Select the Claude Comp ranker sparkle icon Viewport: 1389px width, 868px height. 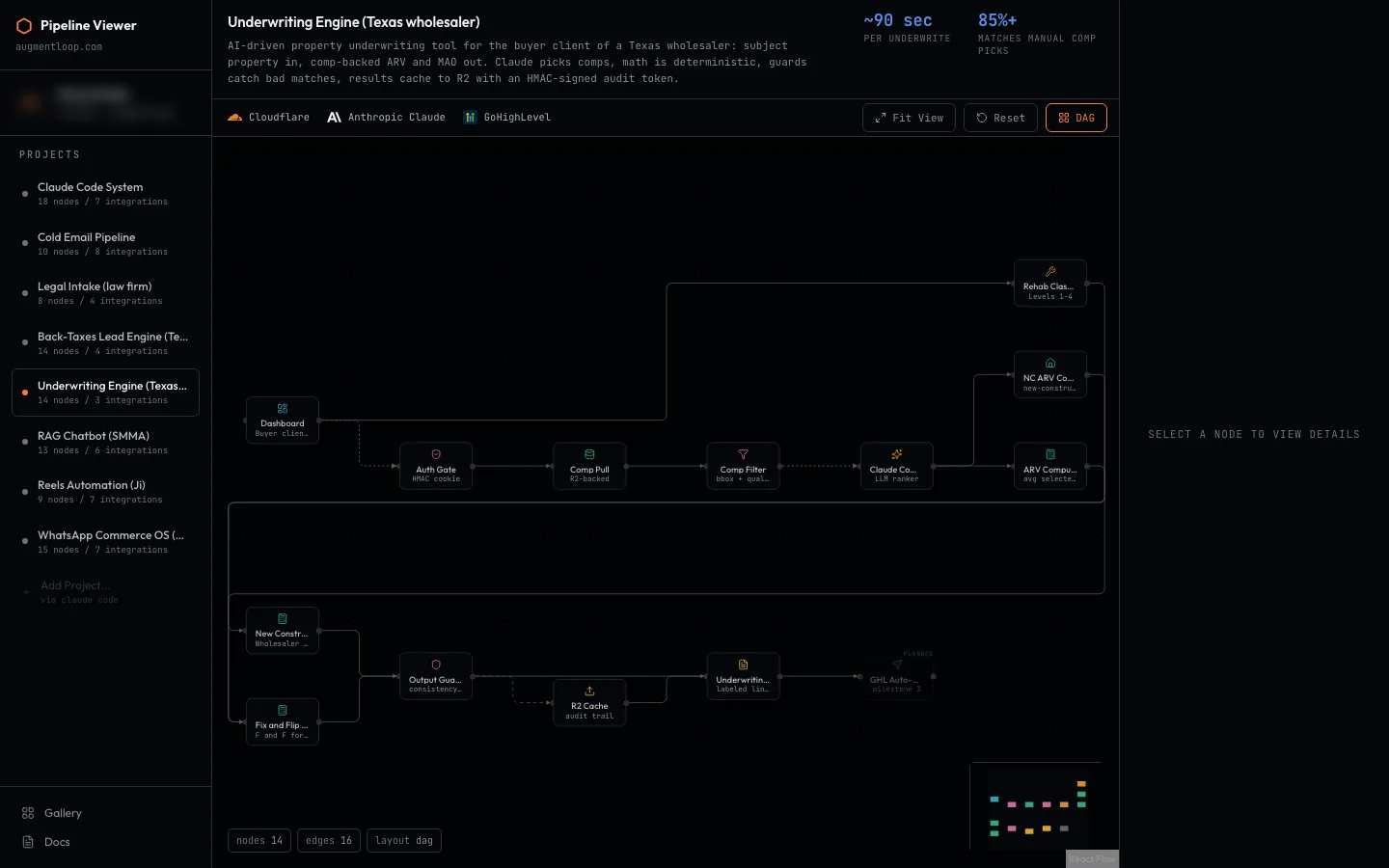(x=896, y=454)
